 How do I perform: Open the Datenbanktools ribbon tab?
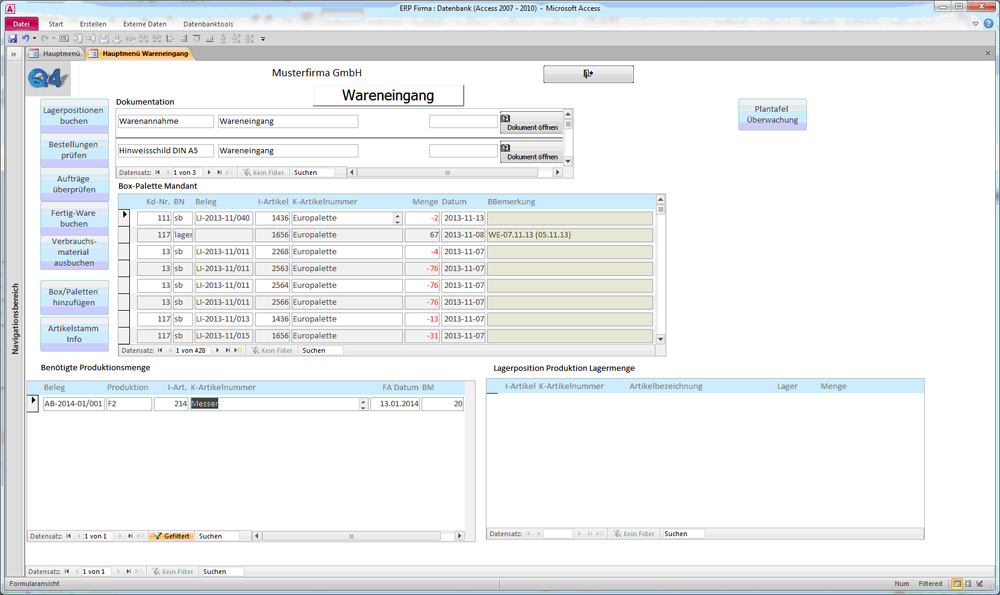click(x=208, y=24)
